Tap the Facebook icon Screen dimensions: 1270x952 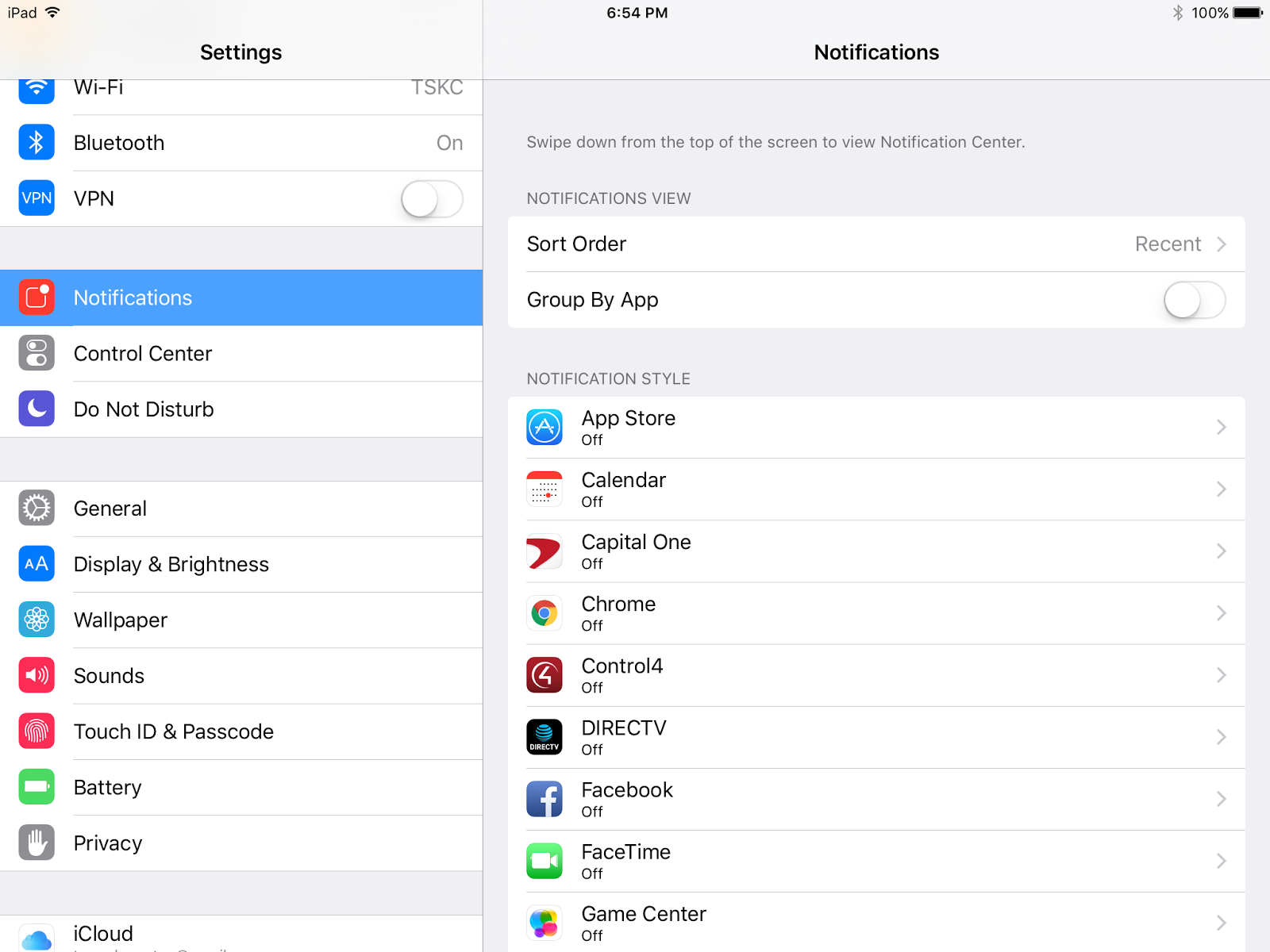(544, 800)
